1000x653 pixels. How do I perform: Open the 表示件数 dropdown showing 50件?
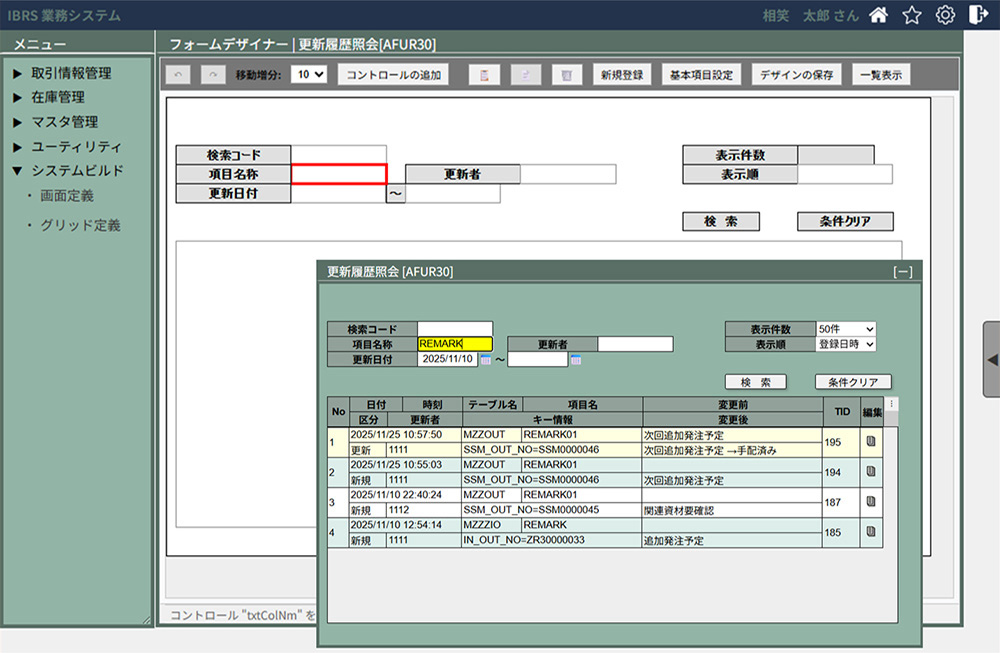(845, 329)
